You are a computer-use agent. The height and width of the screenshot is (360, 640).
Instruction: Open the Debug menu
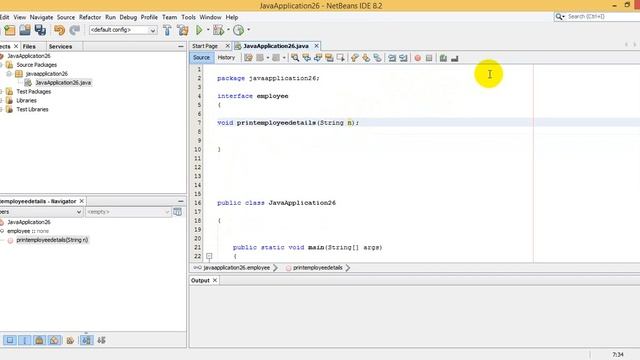(128, 17)
